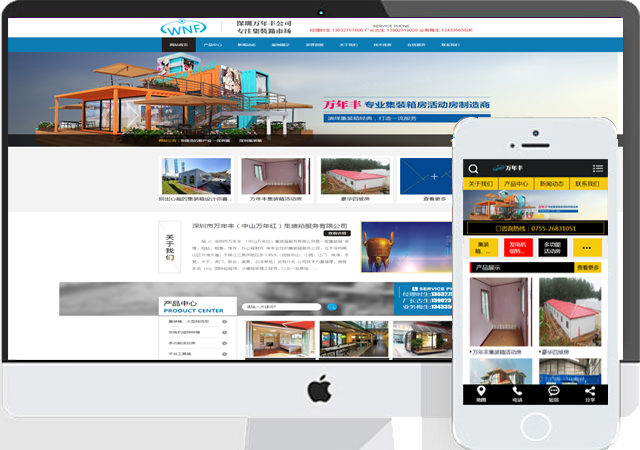Open the bedroom interior product photo

pyautogui.click(x=280, y=339)
